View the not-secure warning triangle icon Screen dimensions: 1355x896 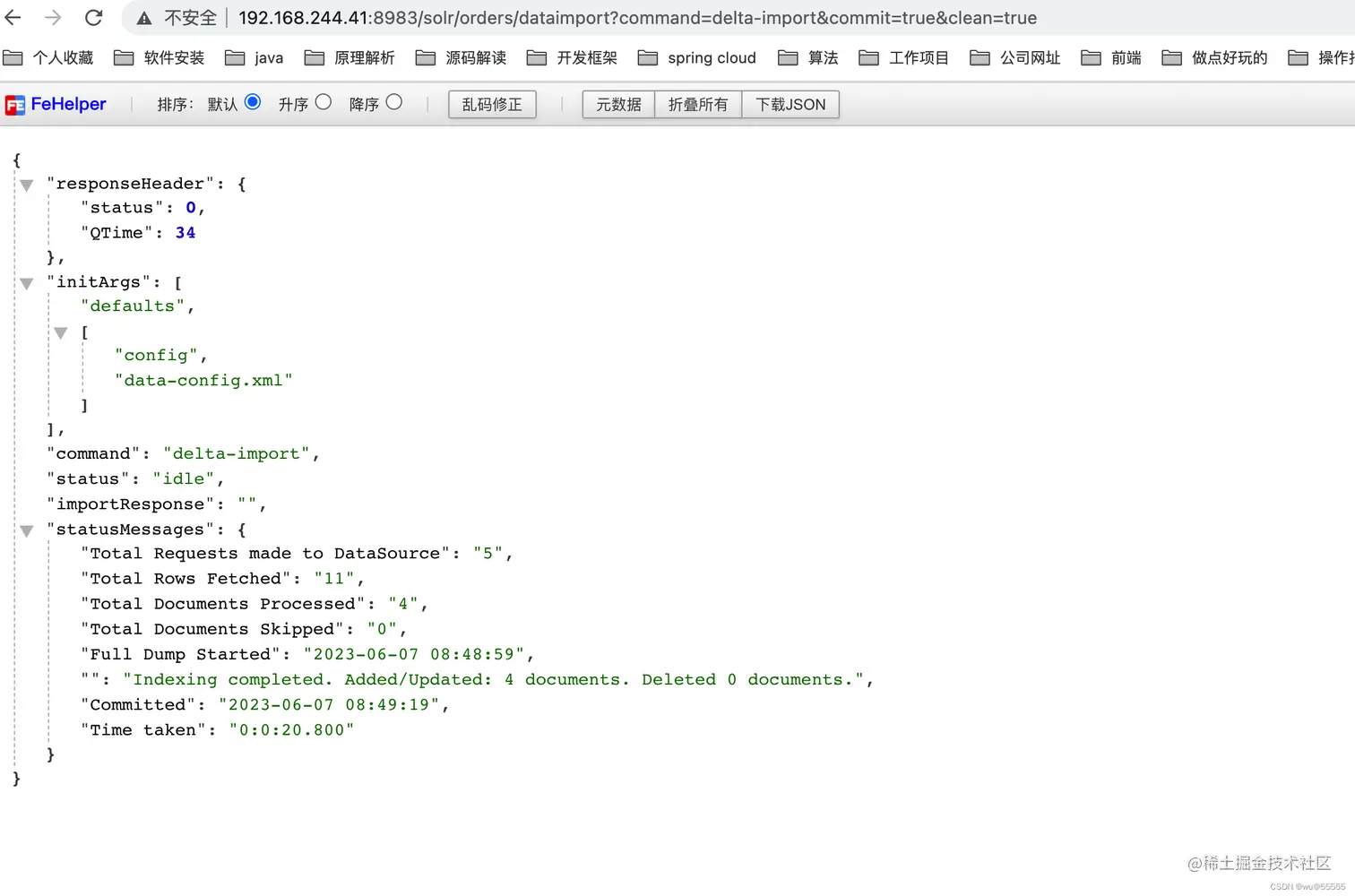143,18
